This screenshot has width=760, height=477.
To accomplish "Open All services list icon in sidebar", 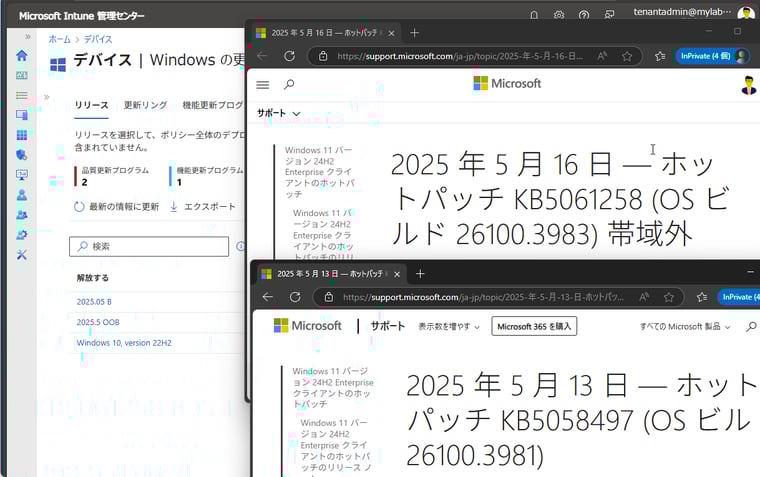I will coord(22,95).
